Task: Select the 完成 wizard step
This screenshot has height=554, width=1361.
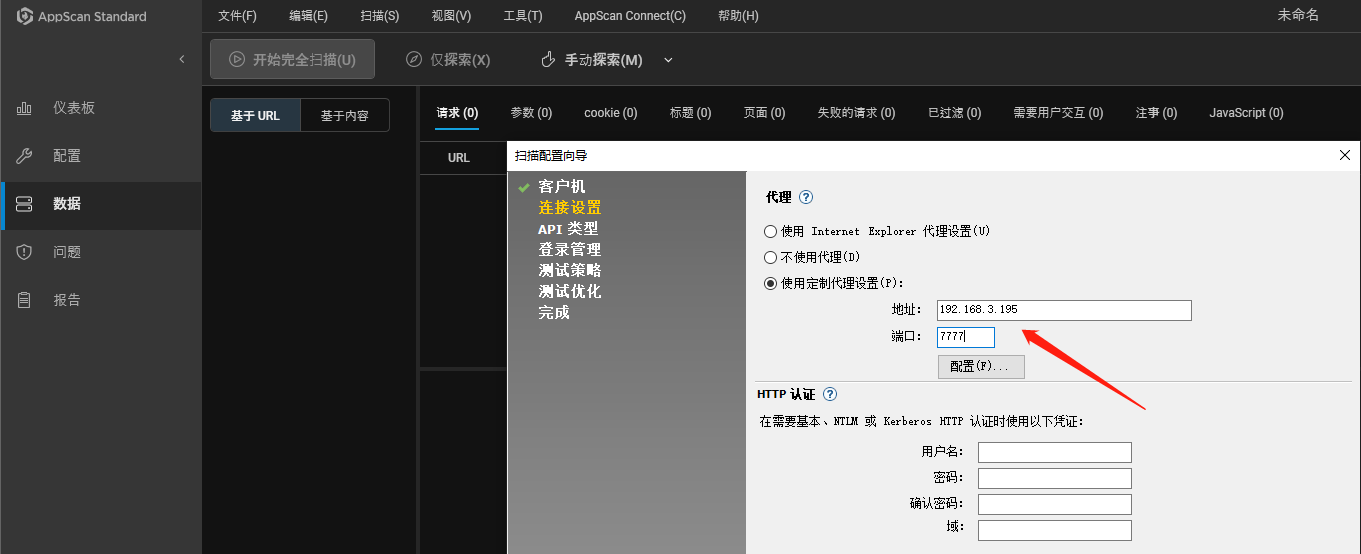Action: [x=554, y=313]
